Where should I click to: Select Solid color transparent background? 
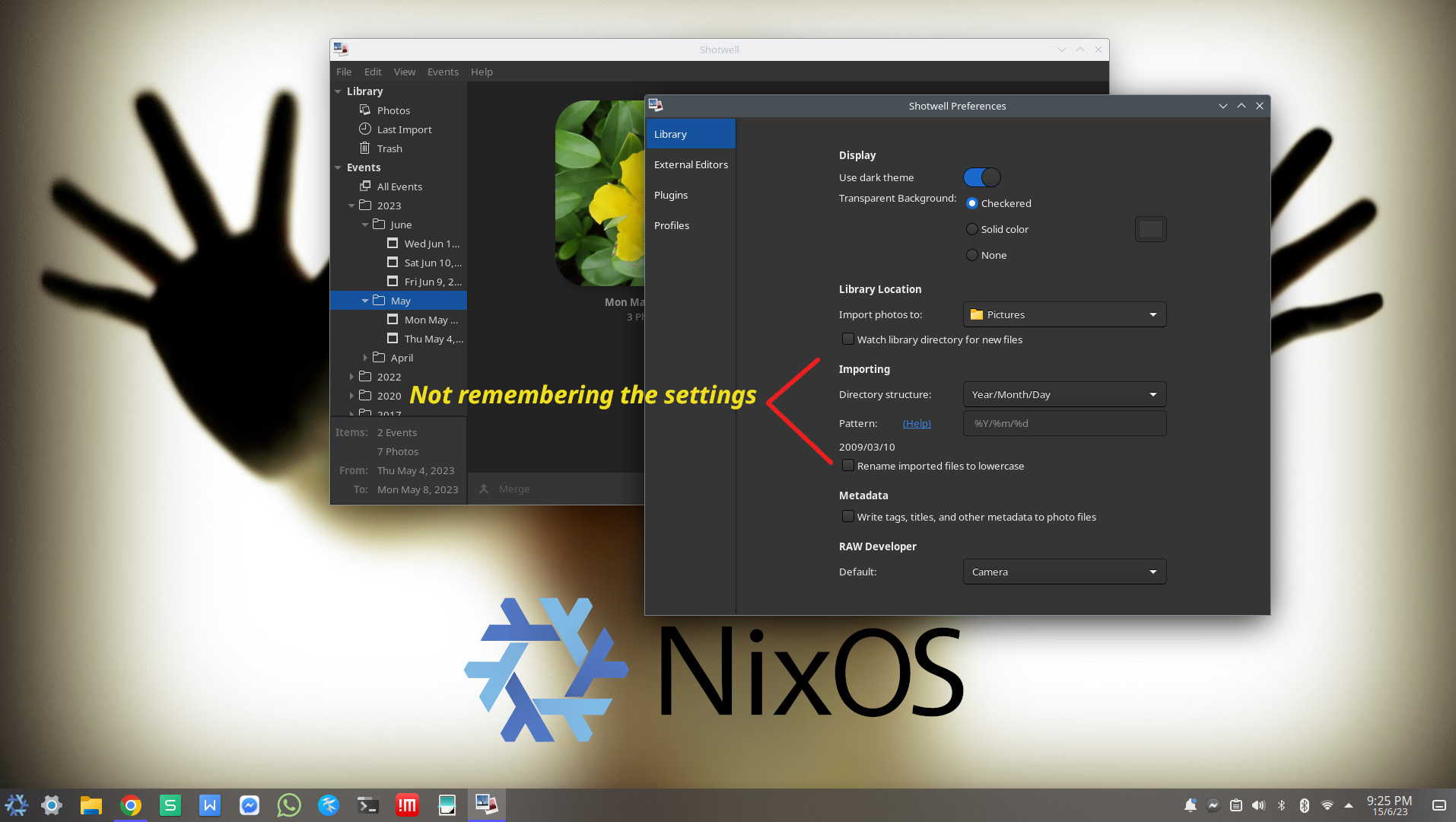pos(972,229)
